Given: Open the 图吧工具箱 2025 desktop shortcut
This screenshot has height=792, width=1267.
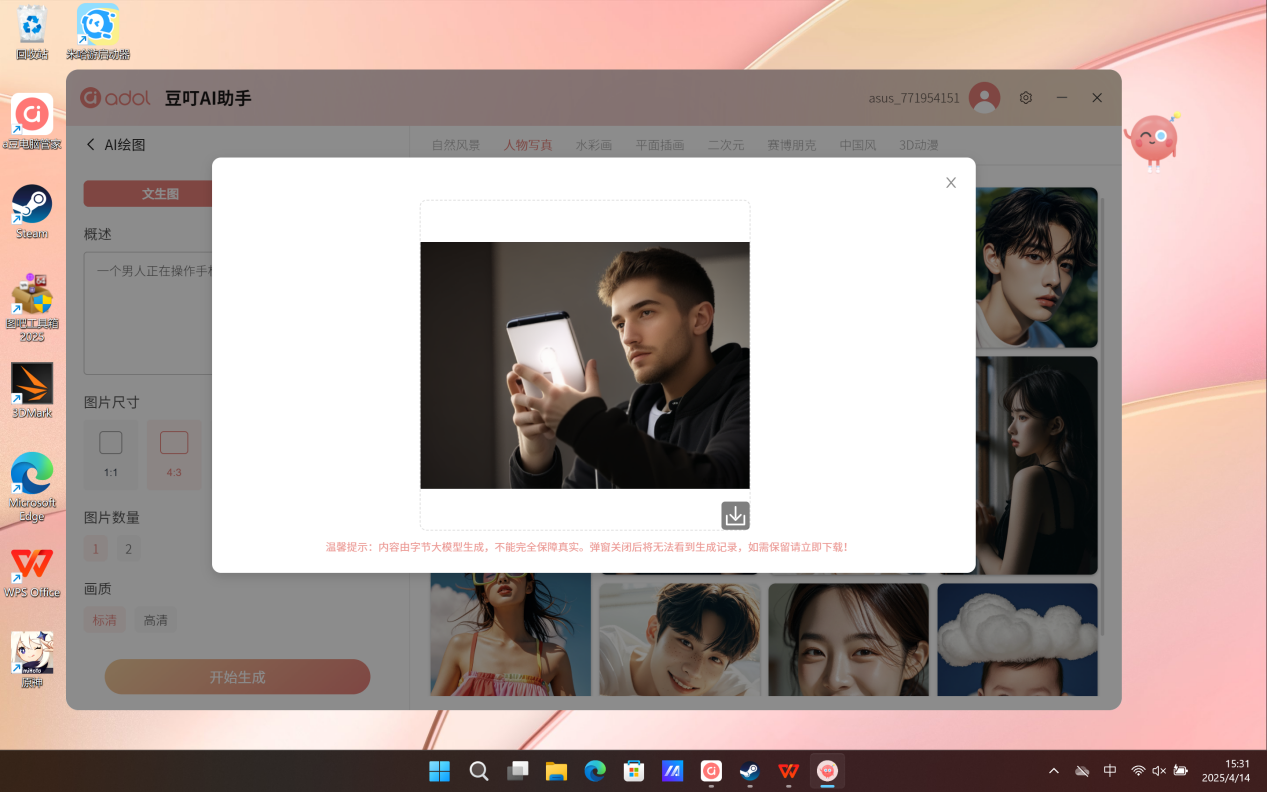Looking at the screenshot, I should (32, 307).
